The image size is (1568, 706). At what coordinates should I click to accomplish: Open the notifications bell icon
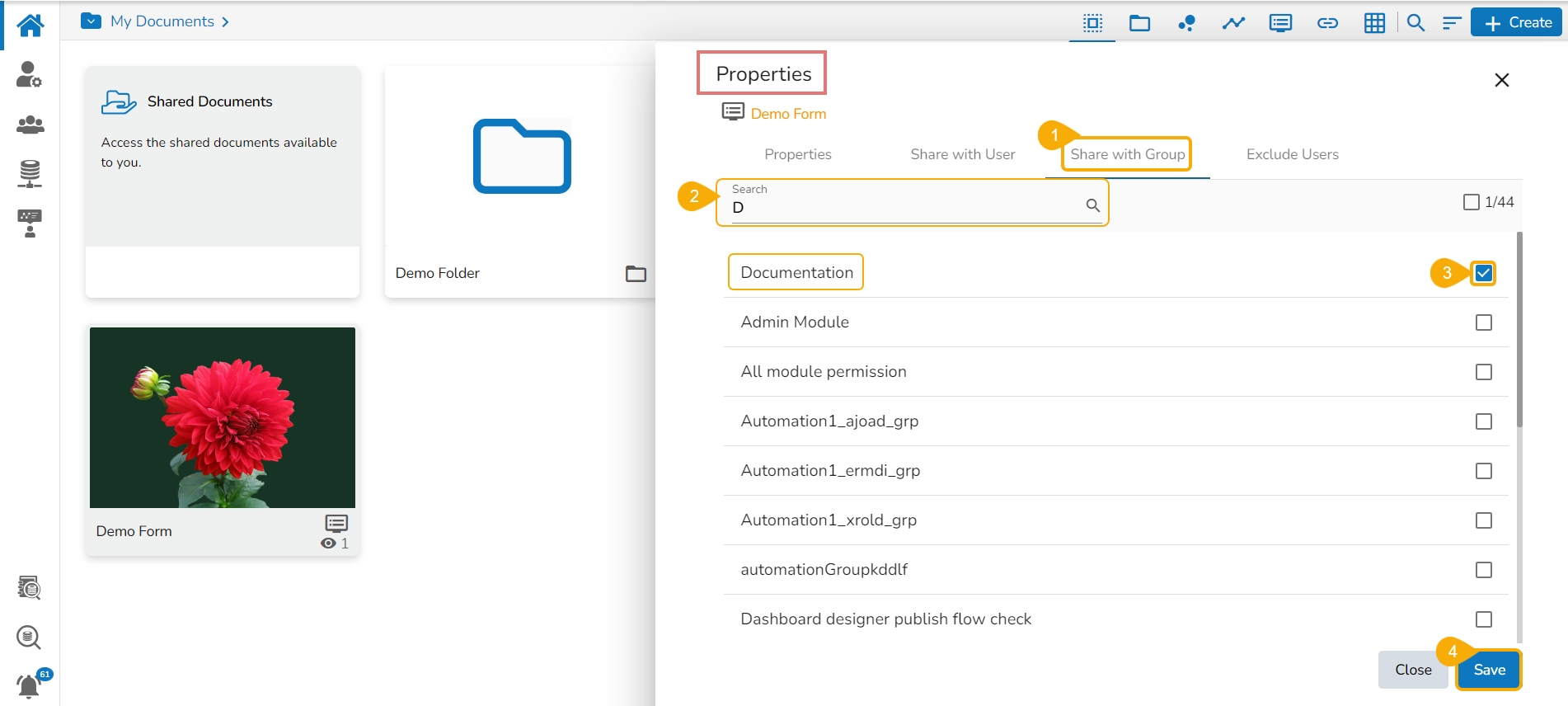pos(29,685)
